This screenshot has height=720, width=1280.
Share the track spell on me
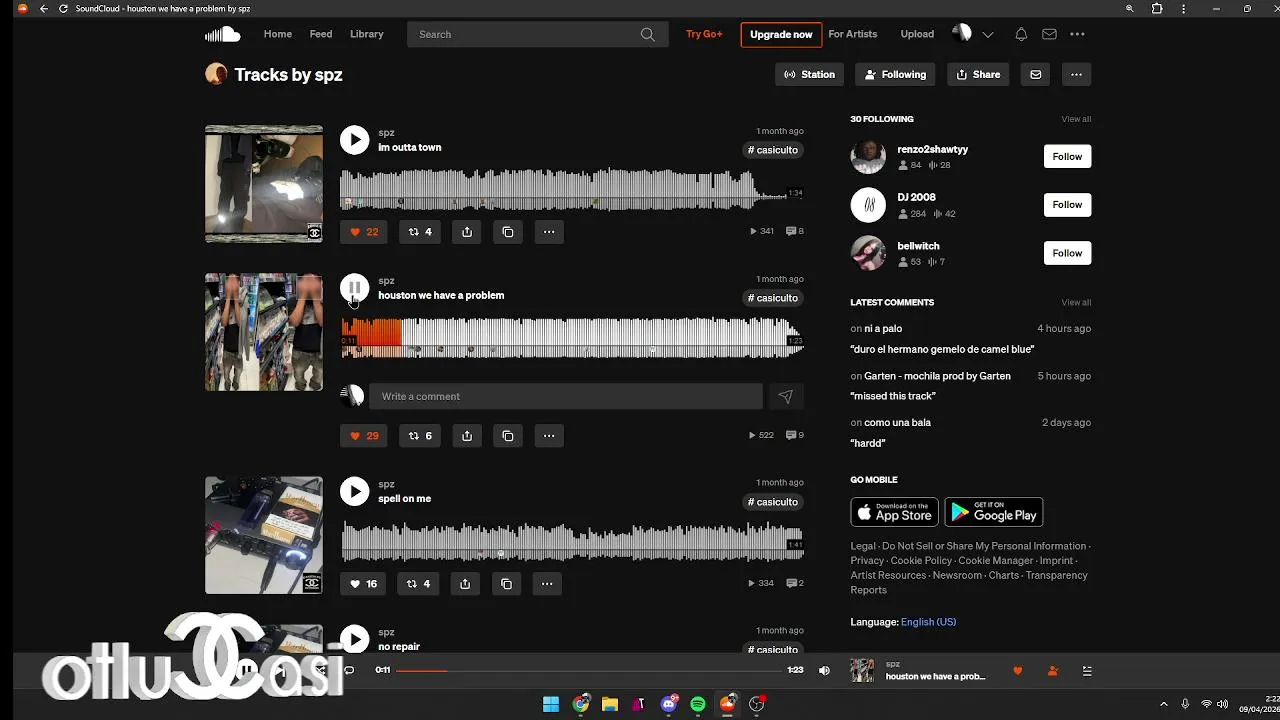tap(465, 584)
